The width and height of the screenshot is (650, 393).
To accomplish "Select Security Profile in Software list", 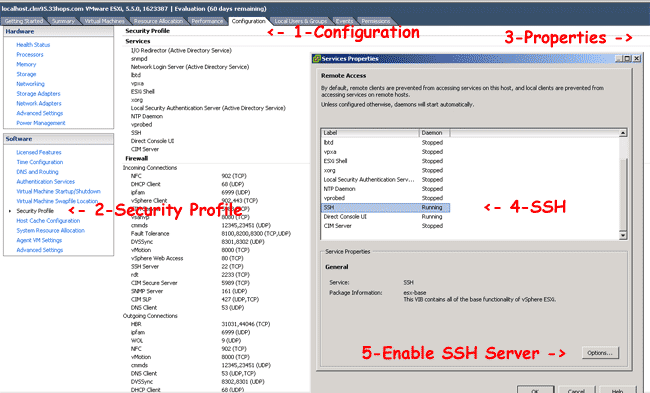I will tap(35, 211).
